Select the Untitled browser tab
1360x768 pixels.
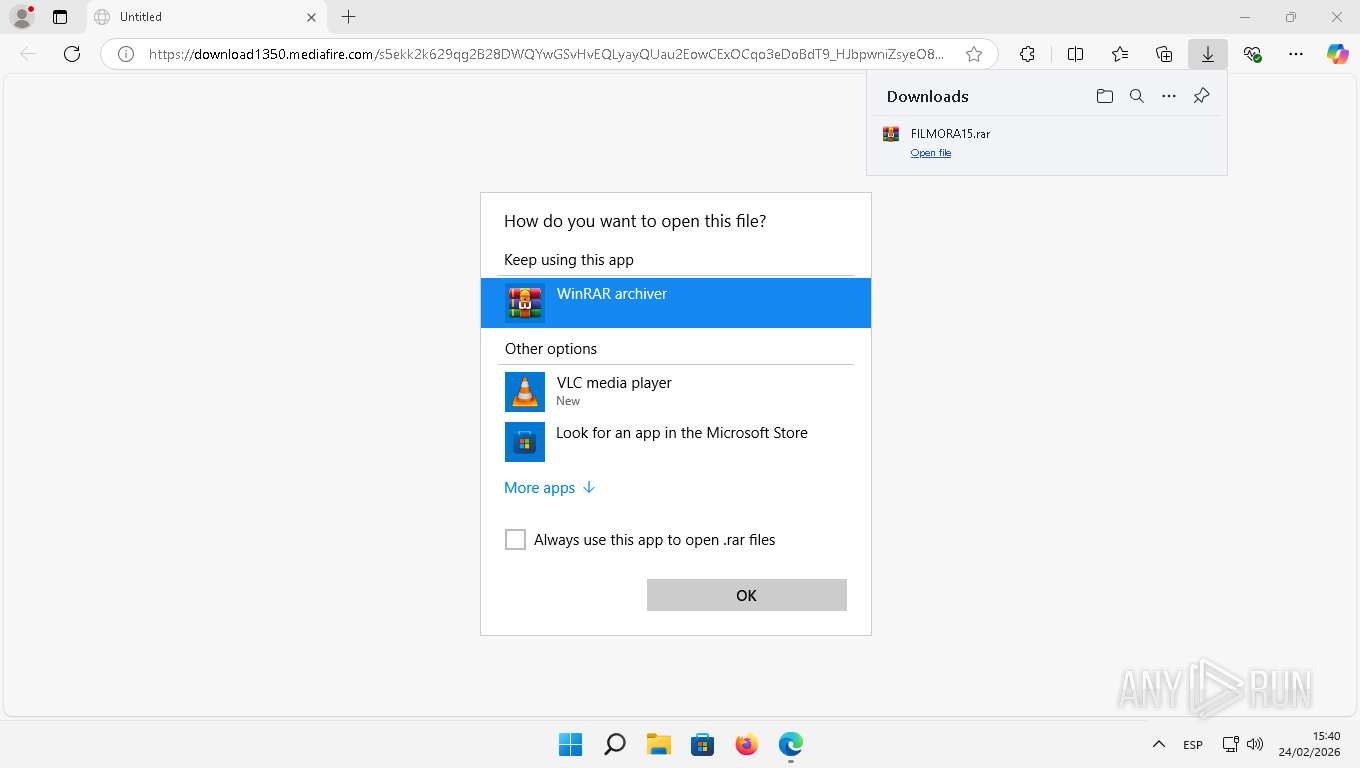pos(205,17)
